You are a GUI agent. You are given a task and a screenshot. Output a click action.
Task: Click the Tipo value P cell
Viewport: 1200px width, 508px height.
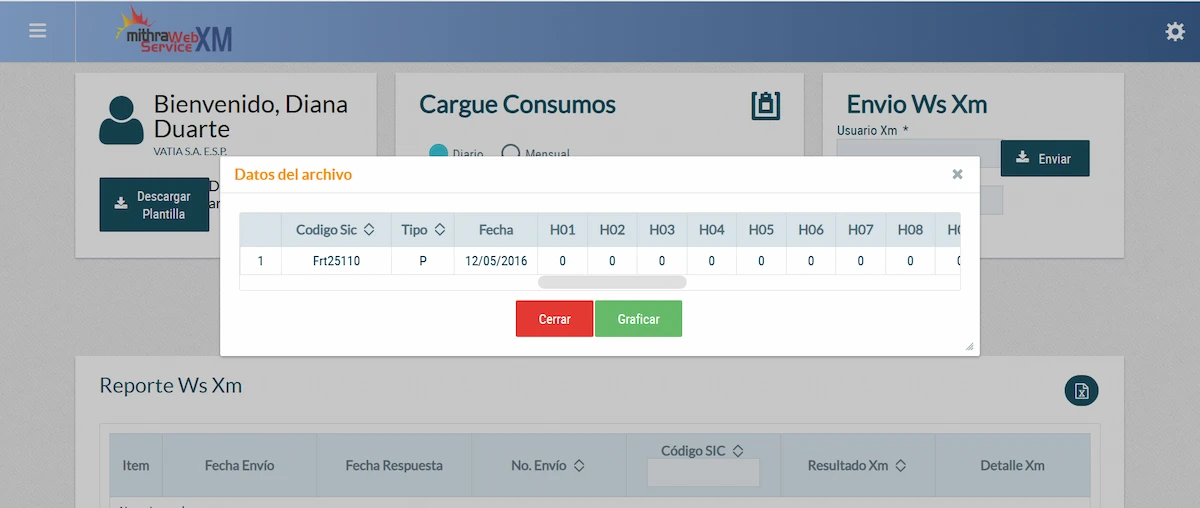(x=422, y=261)
